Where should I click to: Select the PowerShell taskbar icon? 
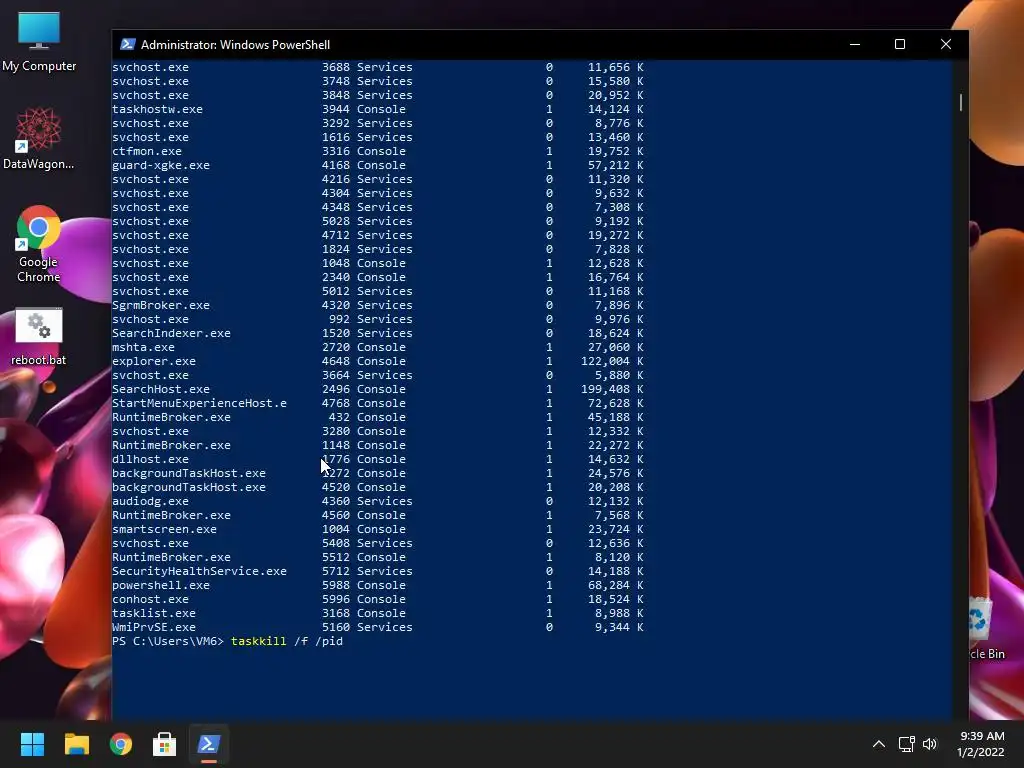[209, 744]
